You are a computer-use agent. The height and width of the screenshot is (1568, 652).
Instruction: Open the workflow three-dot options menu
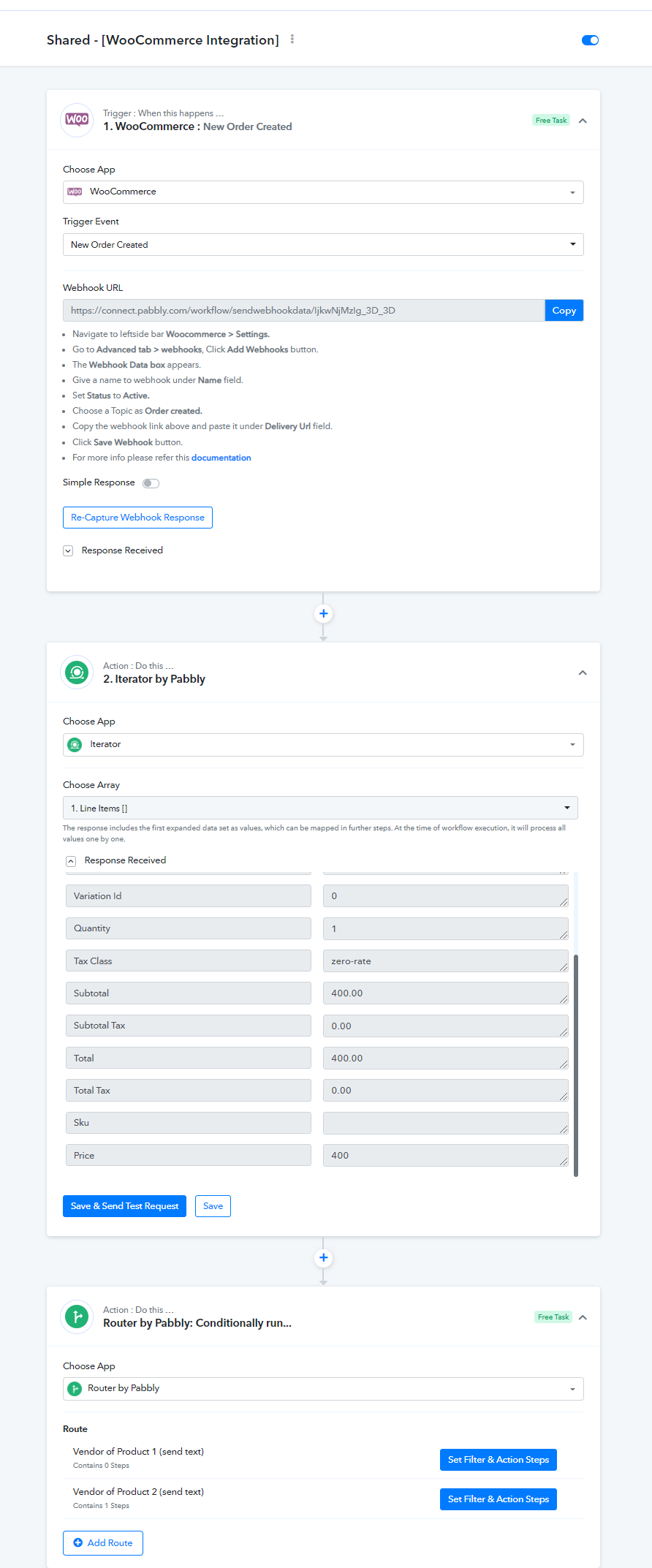click(292, 39)
